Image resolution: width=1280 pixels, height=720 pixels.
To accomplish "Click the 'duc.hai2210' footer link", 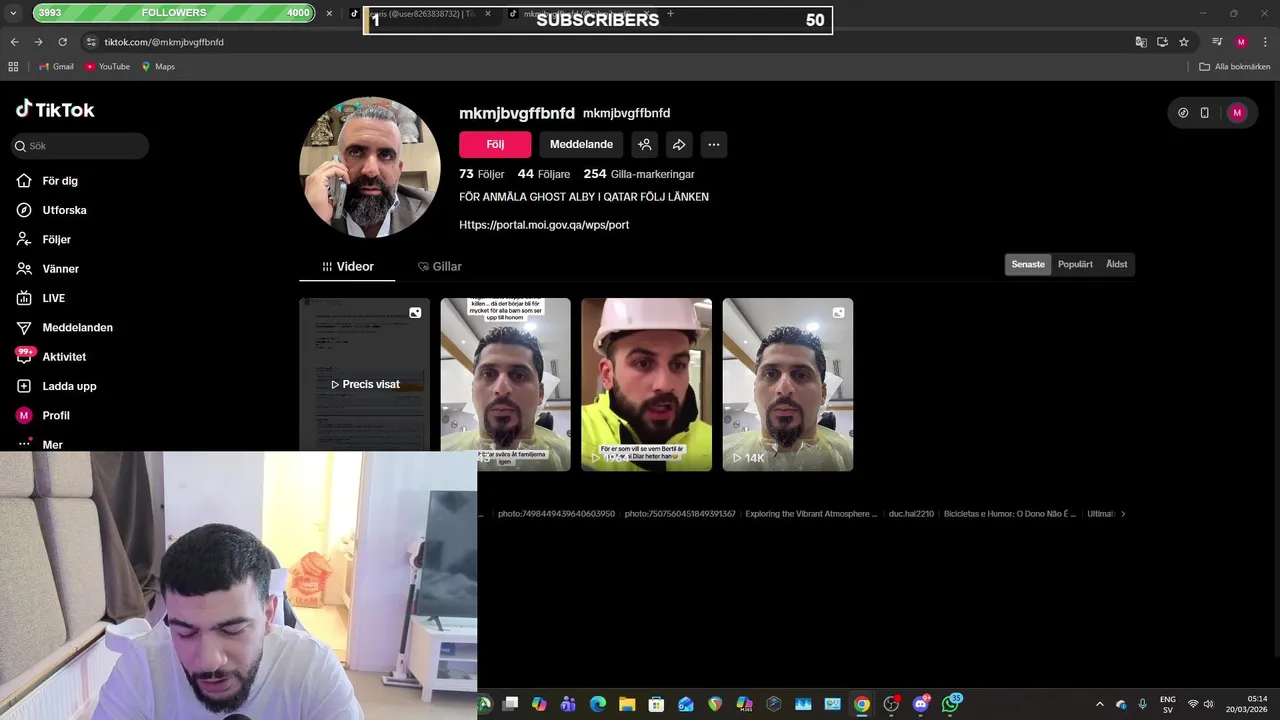I will pyautogui.click(x=911, y=514).
